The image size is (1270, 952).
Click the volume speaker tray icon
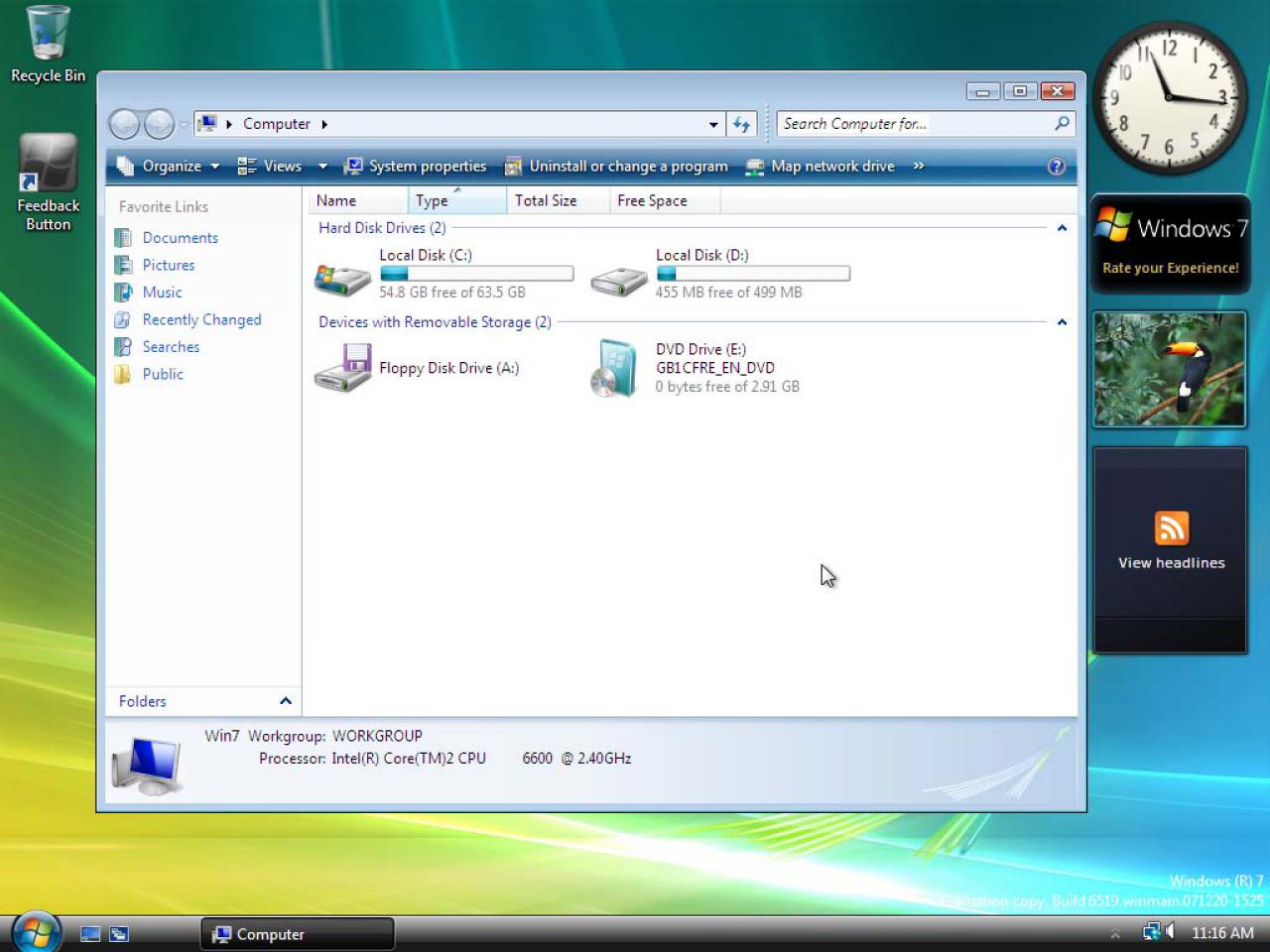click(1171, 932)
